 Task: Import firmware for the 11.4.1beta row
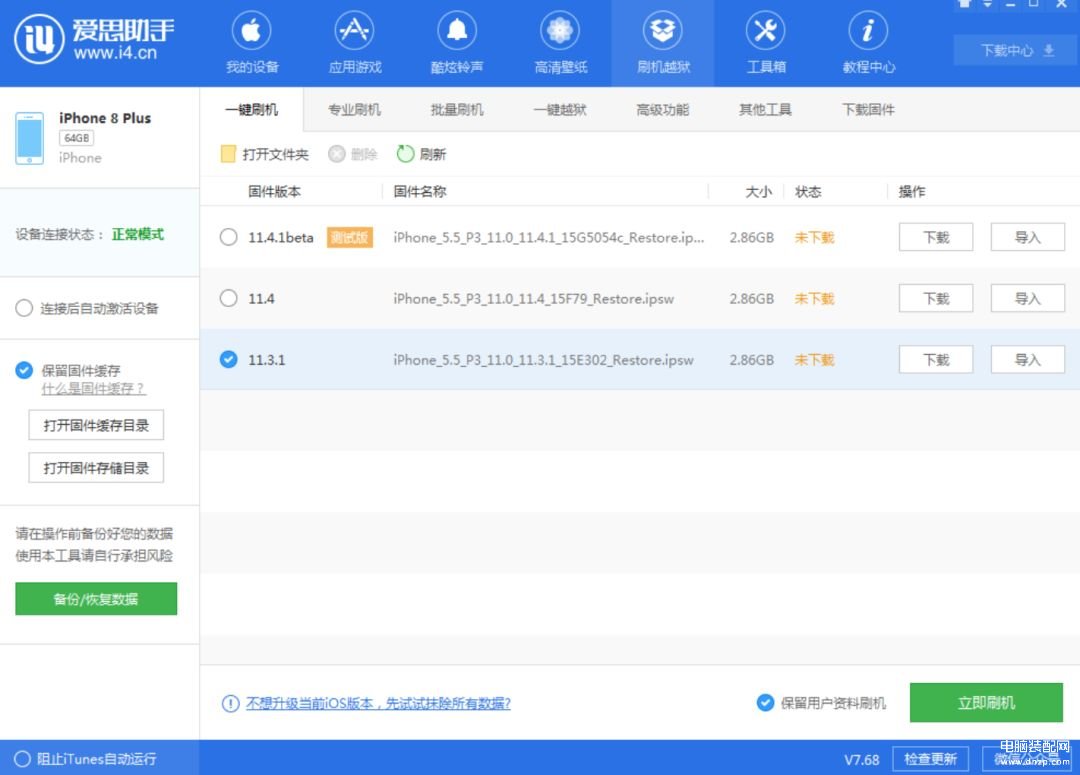pyautogui.click(x=1028, y=237)
